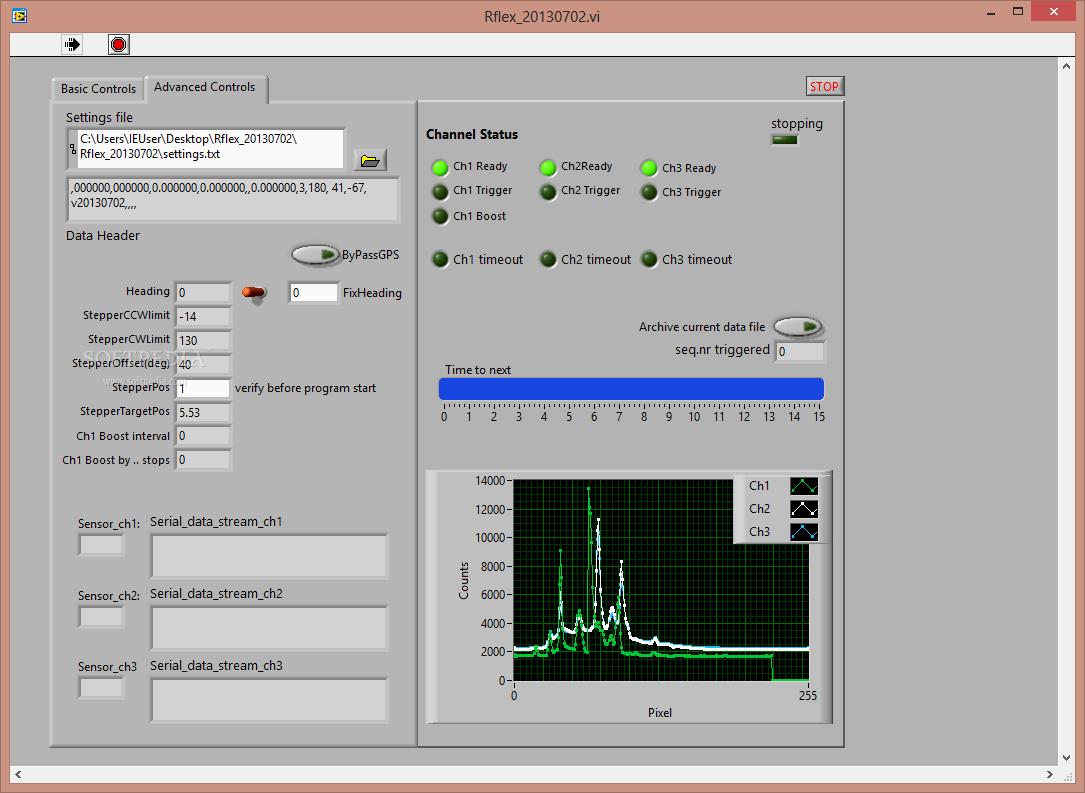Viewport: 1085px width, 793px height.
Task: Click the StepperCCWlimit field
Action: pos(203,316)
